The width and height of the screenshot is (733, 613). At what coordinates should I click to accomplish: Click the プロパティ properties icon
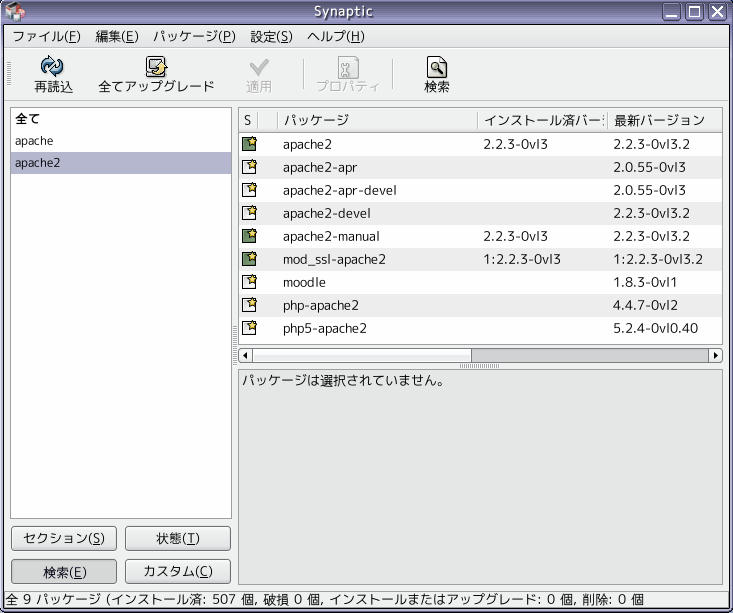coord(348,68)
